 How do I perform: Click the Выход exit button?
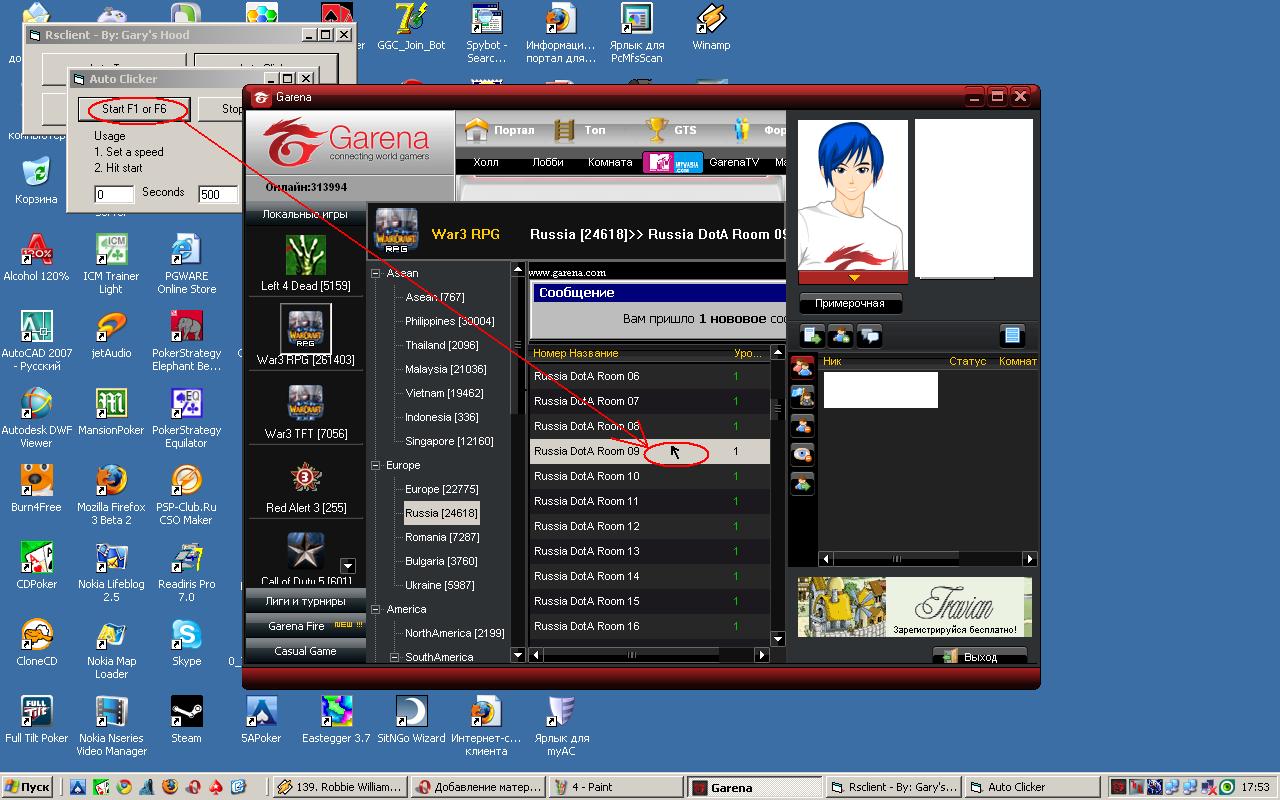[980, 656]
